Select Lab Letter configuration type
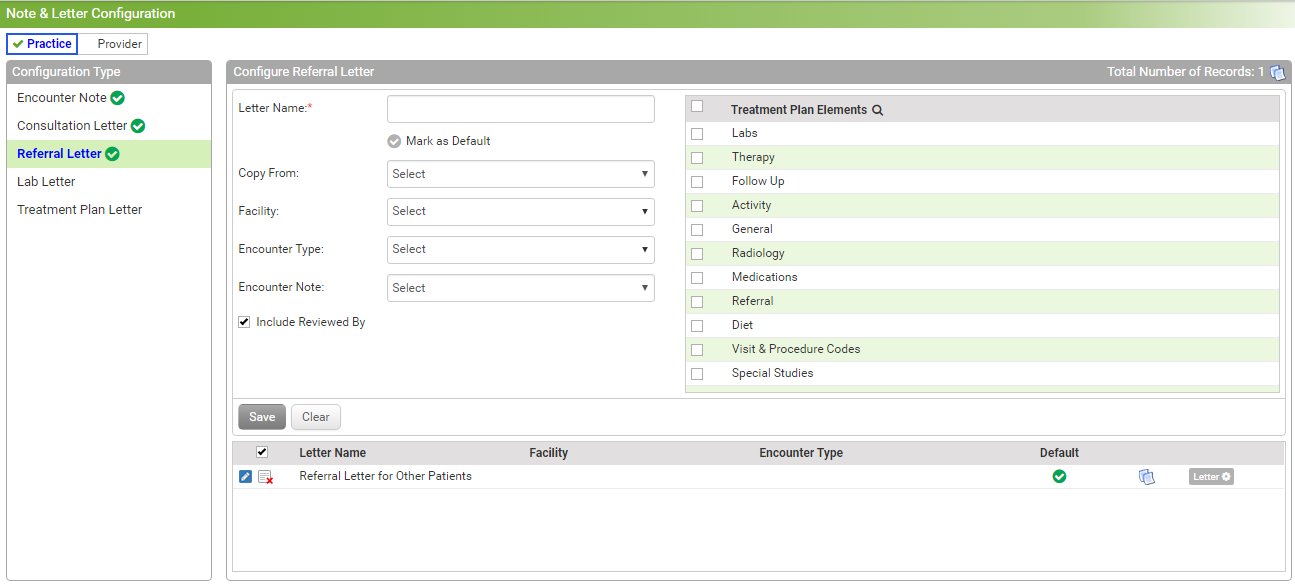The image size is (1295, 586). pyautogui.click(x=46, y=182)
